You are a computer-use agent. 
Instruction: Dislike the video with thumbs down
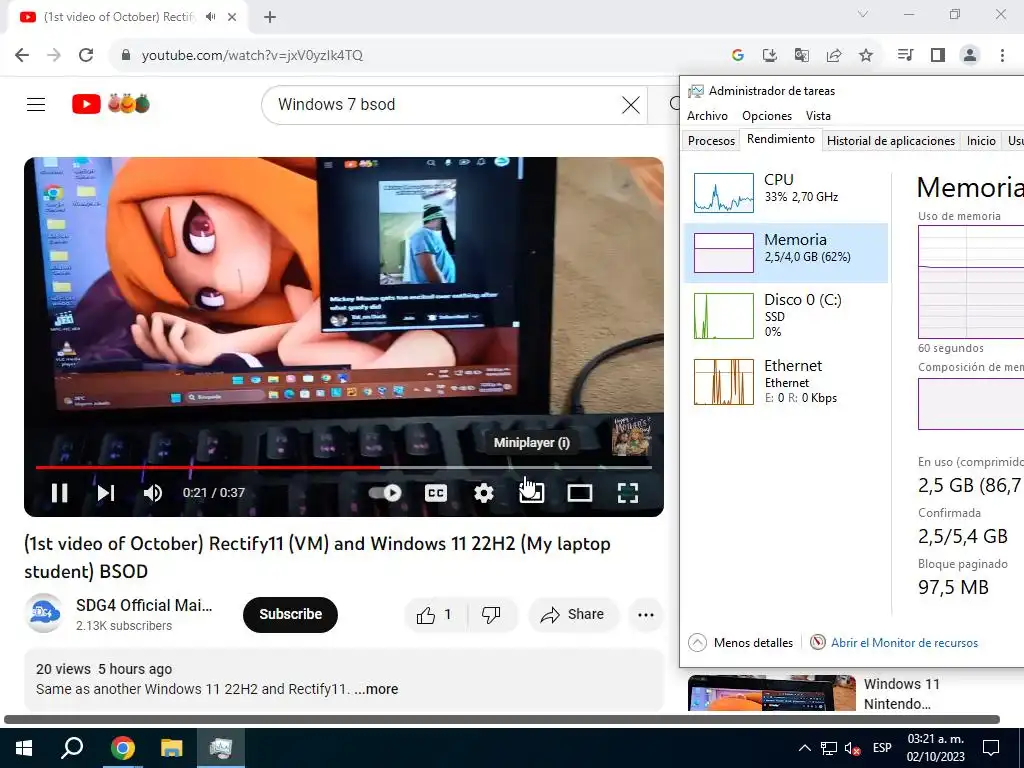(492, 615)
